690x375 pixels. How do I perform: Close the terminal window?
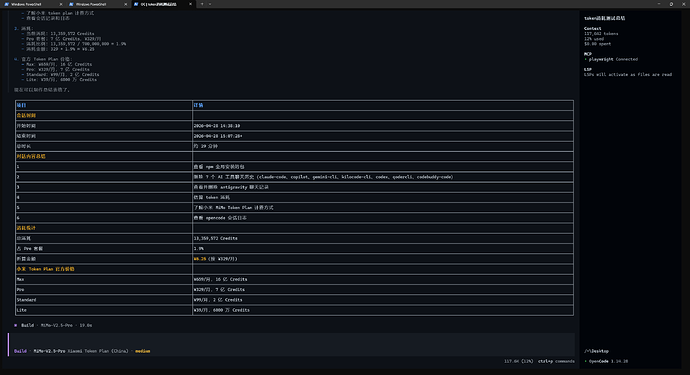[683, 4]
